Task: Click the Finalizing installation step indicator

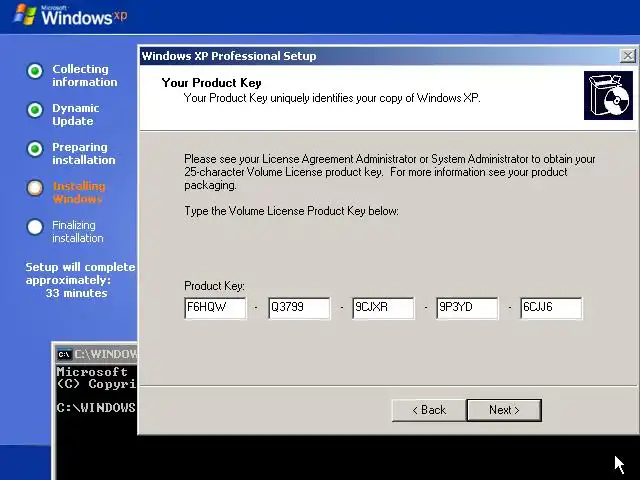Action: click(35, 227)
